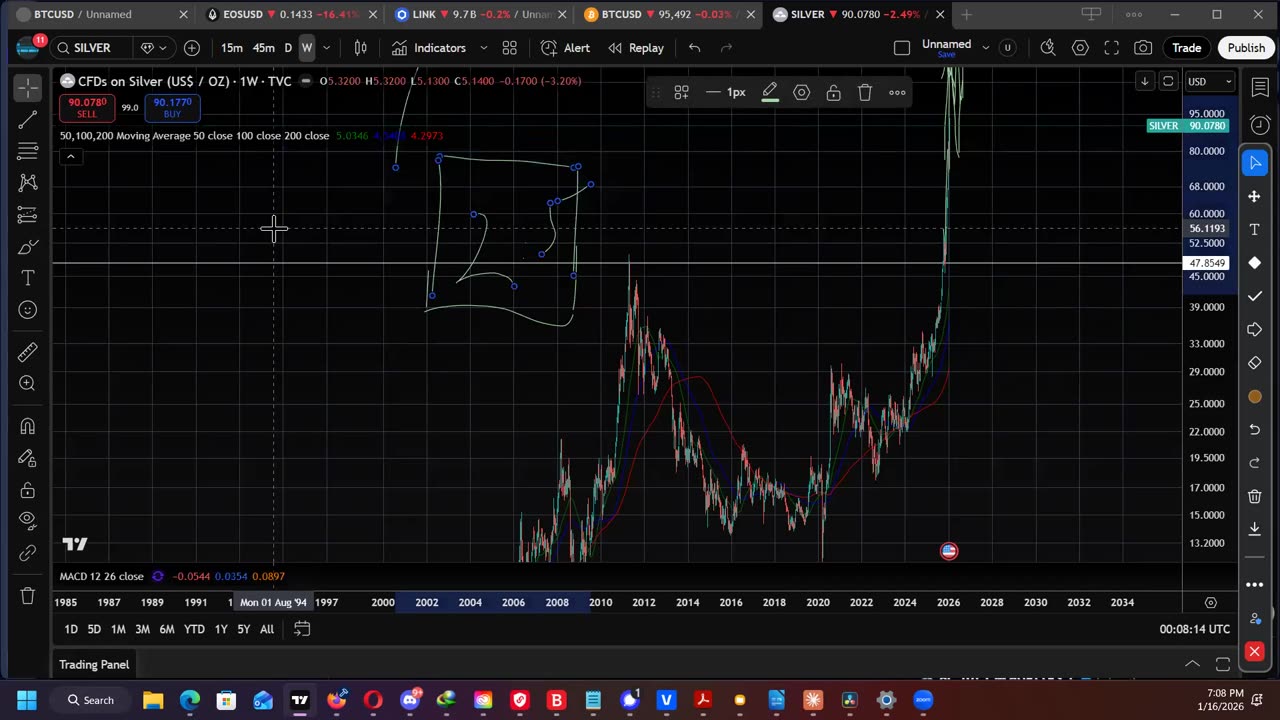Expand the Unnamed layout dropdown arrow
Viewport: 1280px width, 720px height.
pos(986,47)
